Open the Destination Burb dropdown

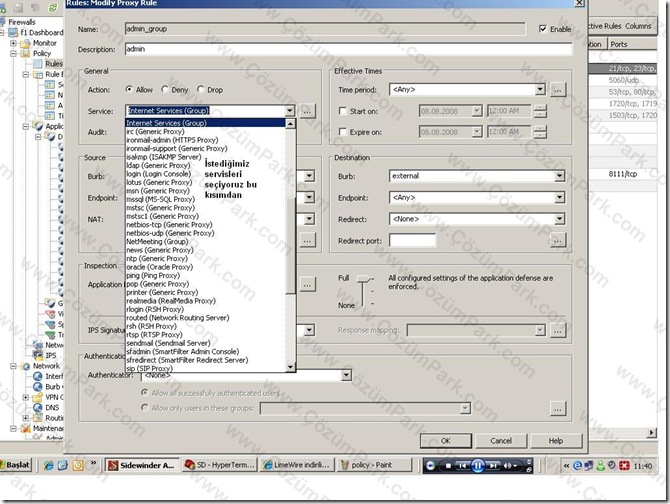pyautogui.click(x=559, y=176)
